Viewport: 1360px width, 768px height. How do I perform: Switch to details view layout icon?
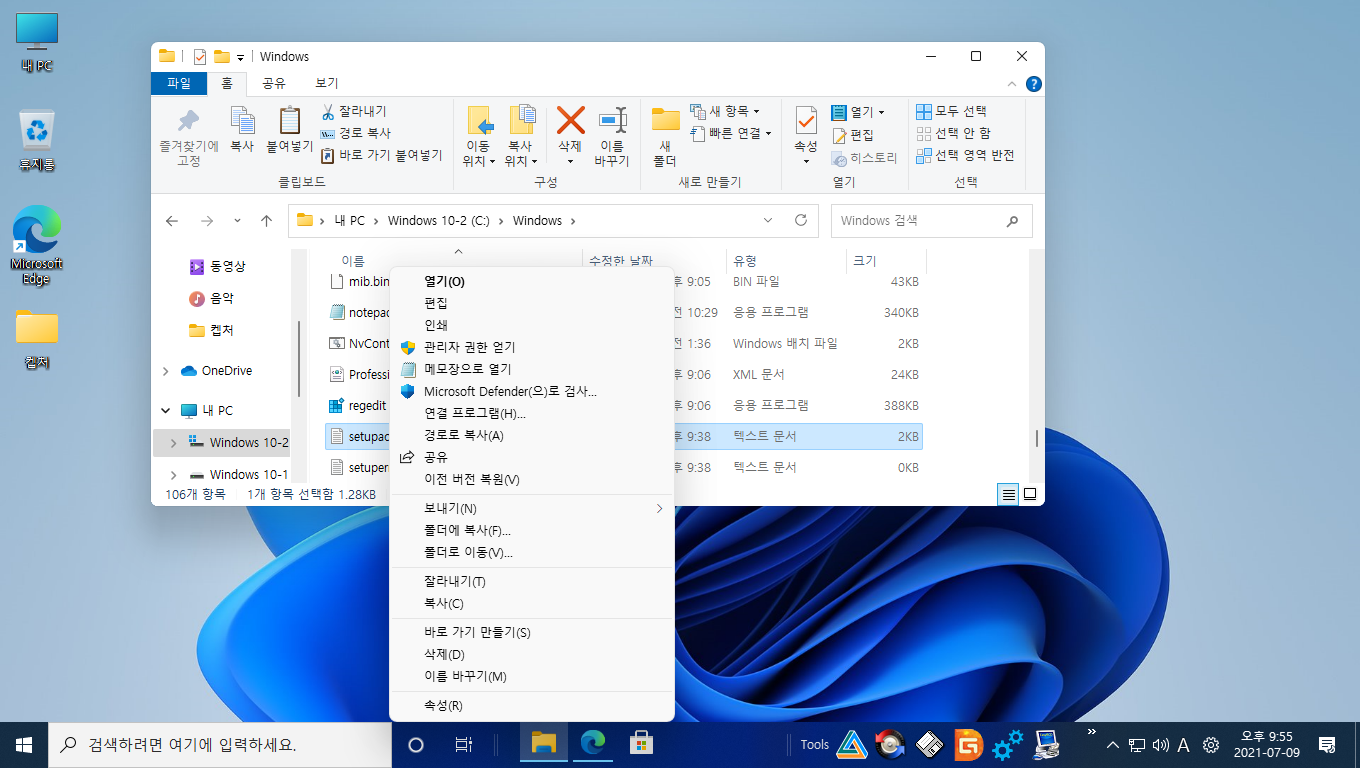pos(1009,494)
